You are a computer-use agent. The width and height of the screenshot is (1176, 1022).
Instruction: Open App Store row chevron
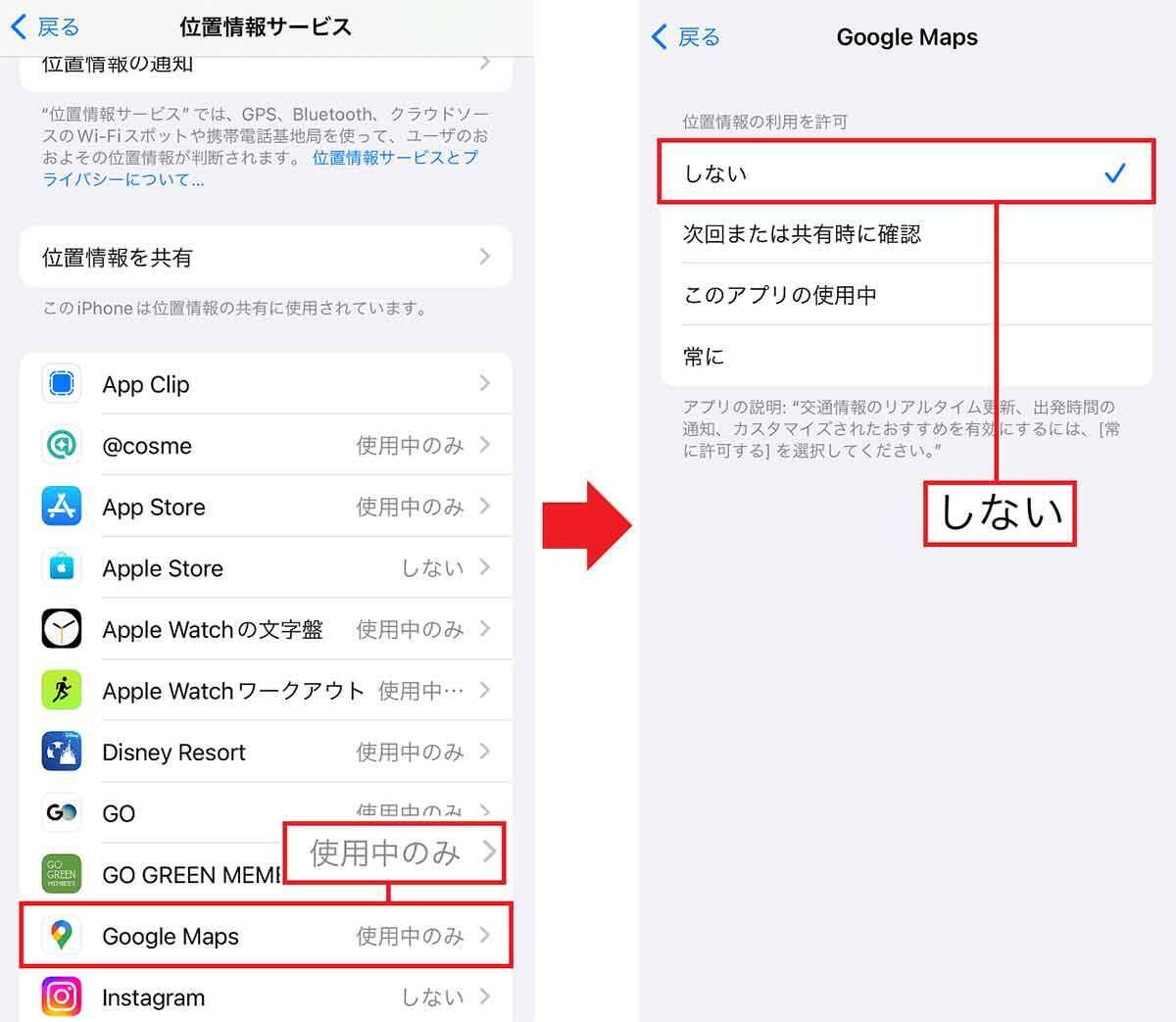point(485,507)
